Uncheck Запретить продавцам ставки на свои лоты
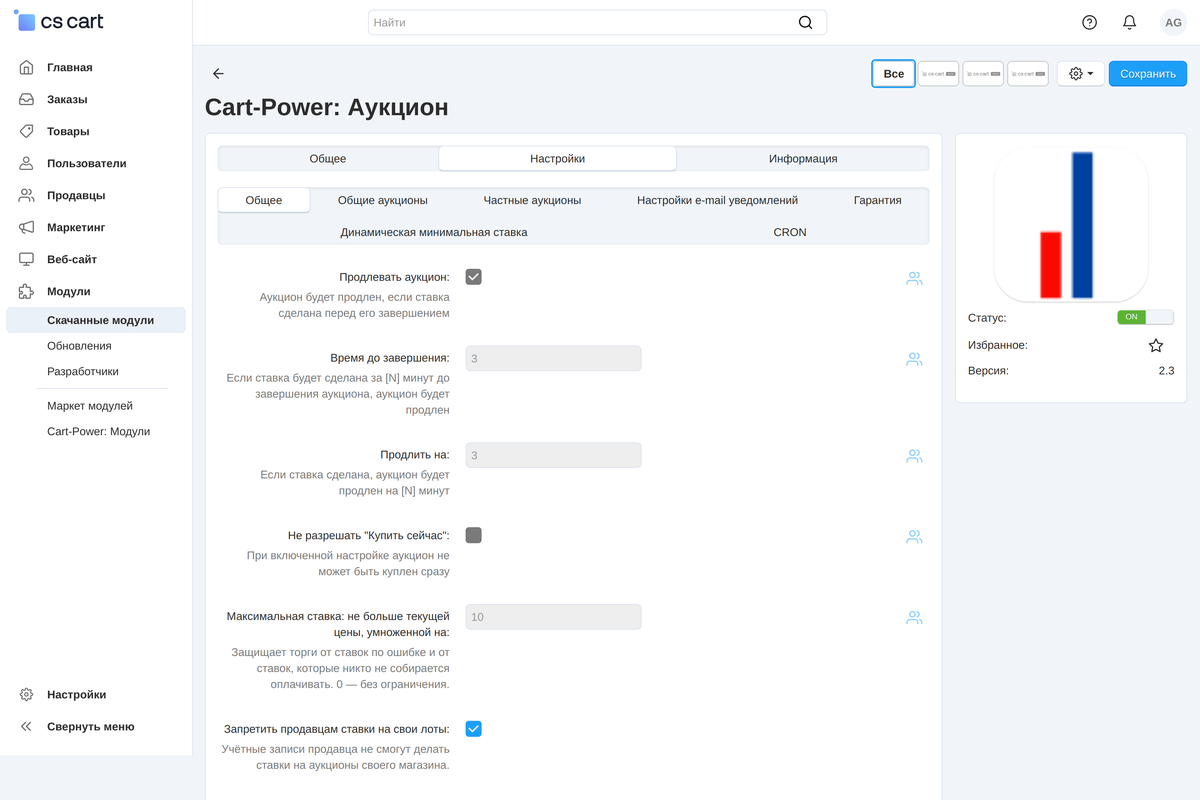 tap(474, 729)
